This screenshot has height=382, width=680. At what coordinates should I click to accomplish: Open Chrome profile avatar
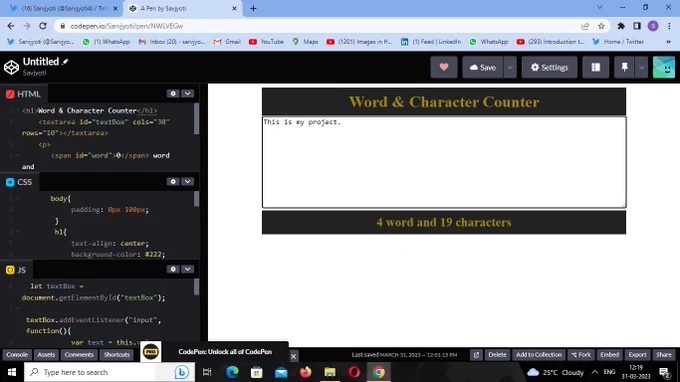click(653, 26)
